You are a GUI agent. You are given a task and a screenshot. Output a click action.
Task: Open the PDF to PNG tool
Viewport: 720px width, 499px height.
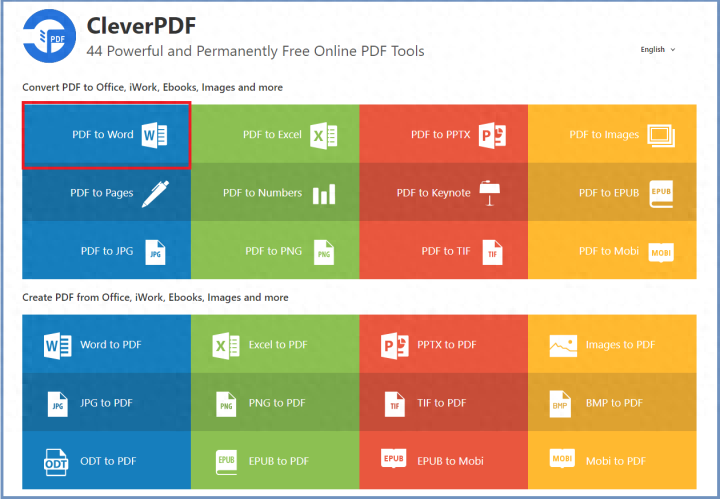(275, 250)
